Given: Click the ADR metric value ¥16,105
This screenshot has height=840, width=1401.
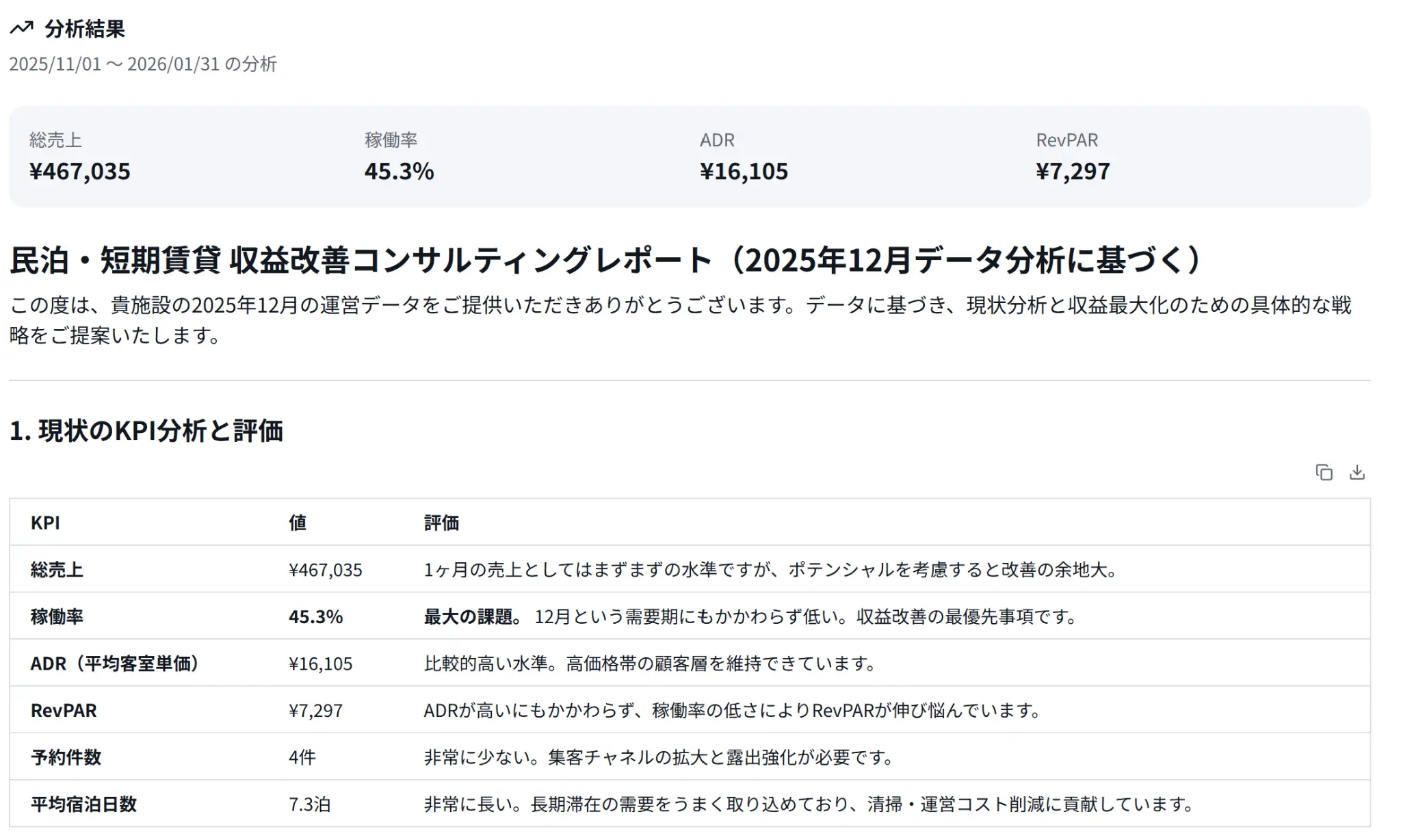Looking at the screenshot, I should click(x=744, y=171).
